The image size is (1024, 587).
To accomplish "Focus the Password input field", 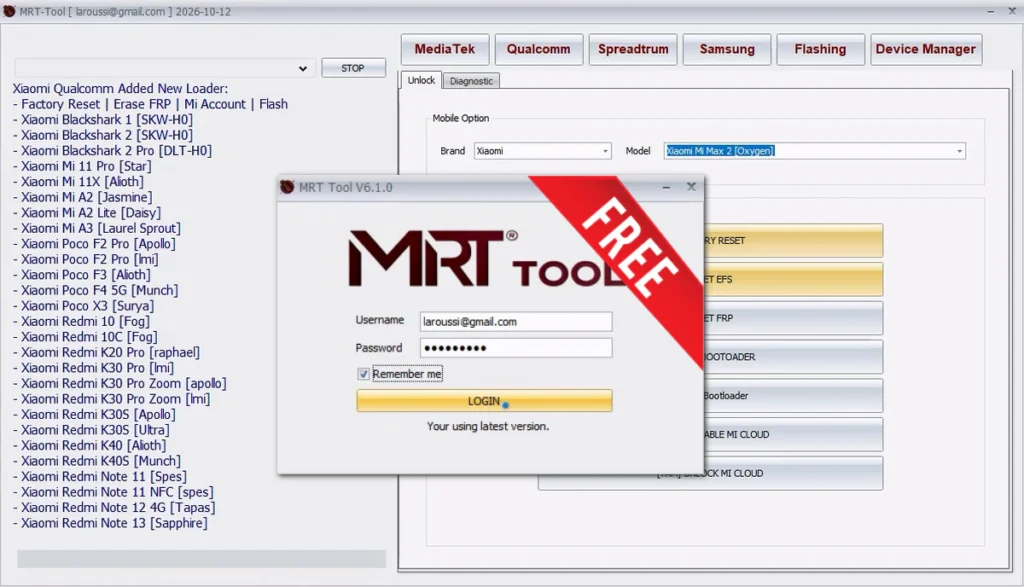I will tap(515, 348).
